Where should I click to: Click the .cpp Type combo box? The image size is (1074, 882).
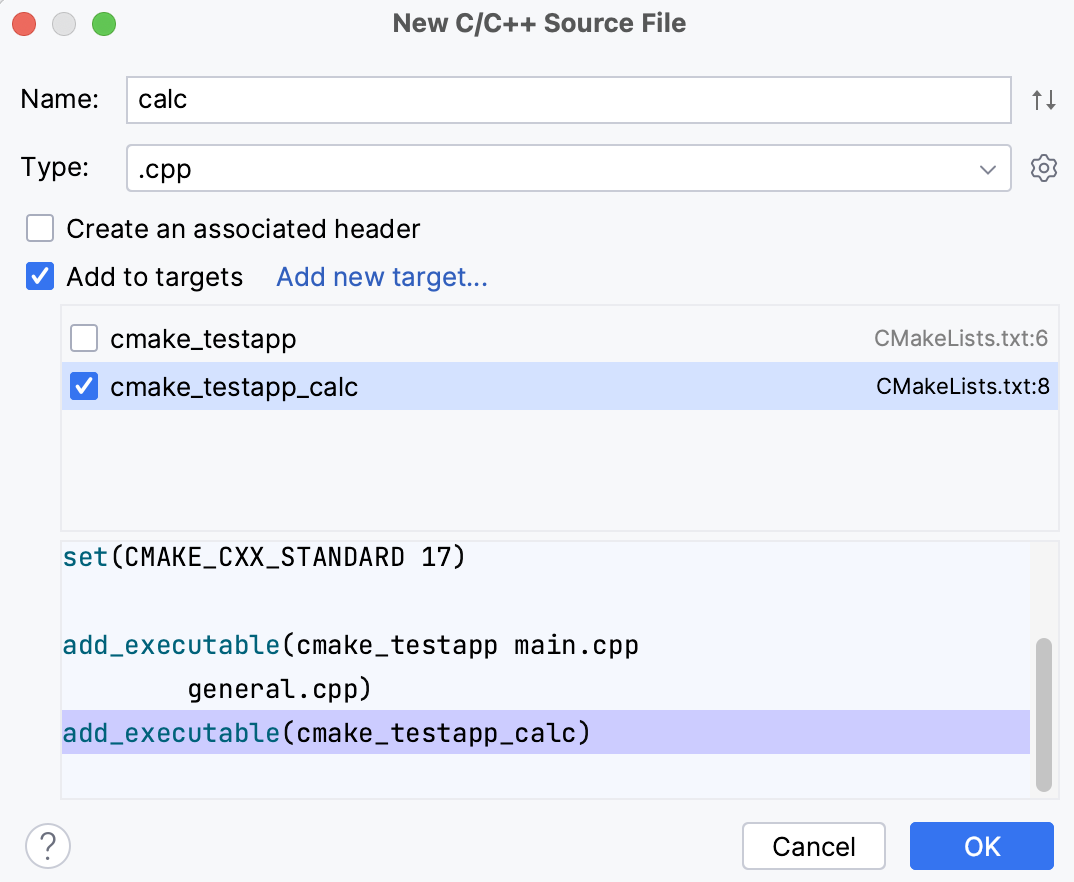(550, 169)
